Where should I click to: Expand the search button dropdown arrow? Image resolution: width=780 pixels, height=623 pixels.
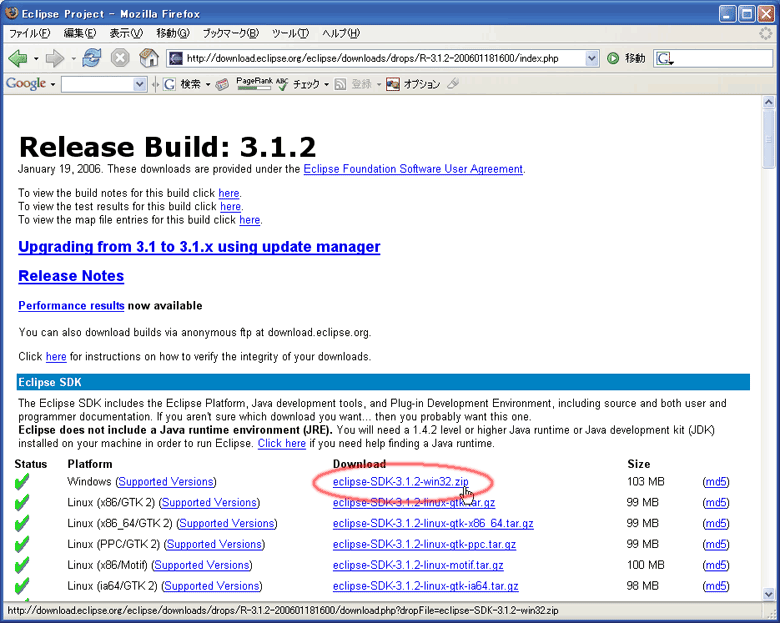208,85
